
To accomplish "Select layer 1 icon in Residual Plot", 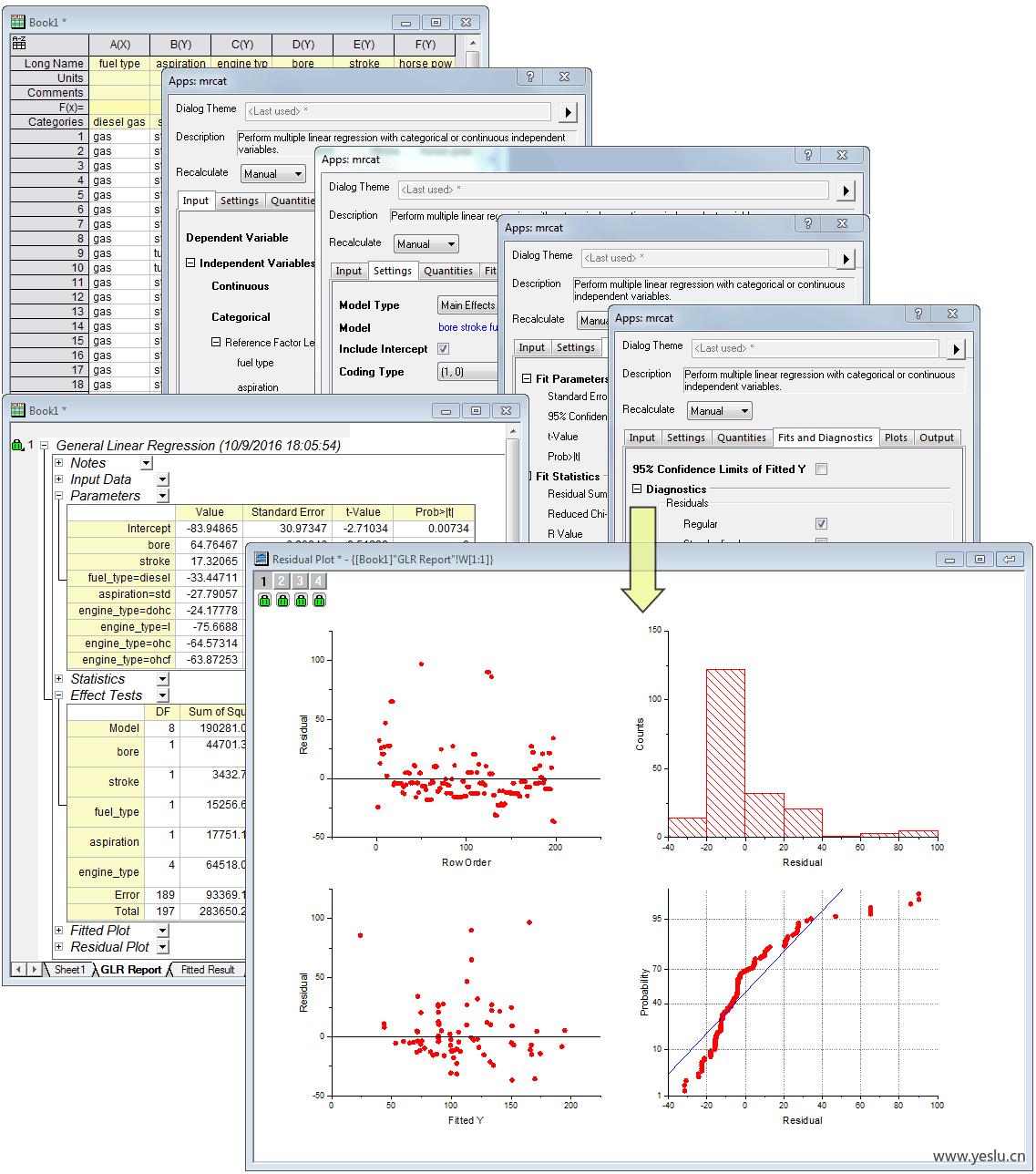I will coord(263,581).
